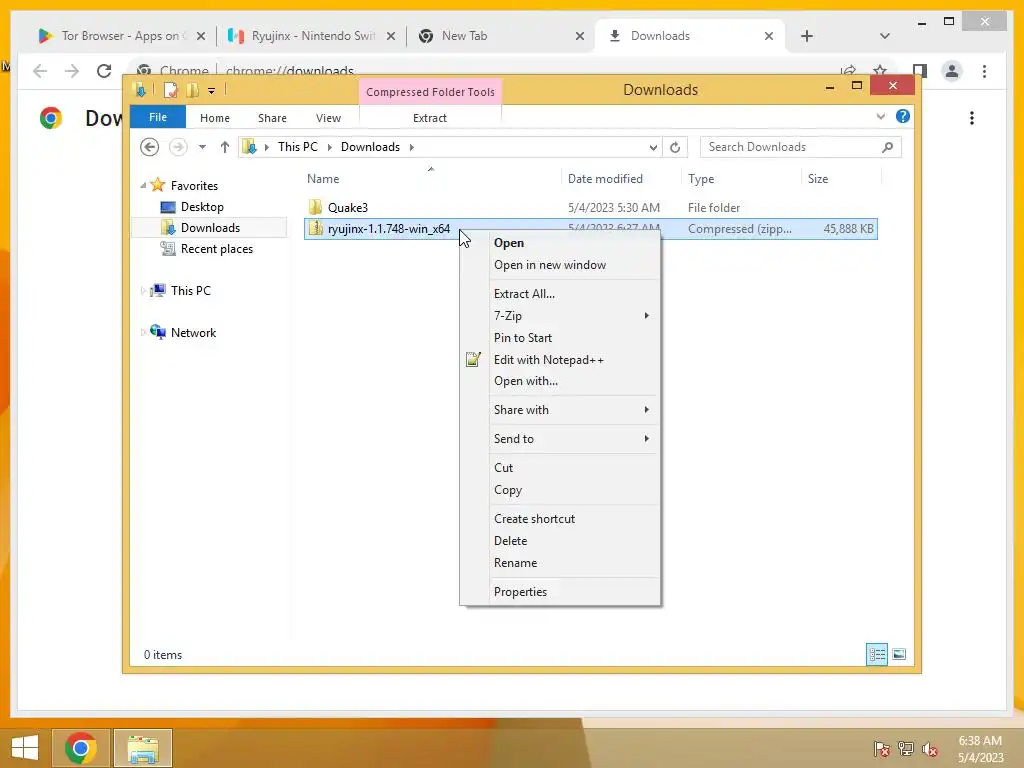Image resolution: width=1024 pixels, height=768 pixels.
Task: Click the New folder quick access icon
Action: pyautogui.click(x=192, y=90)
